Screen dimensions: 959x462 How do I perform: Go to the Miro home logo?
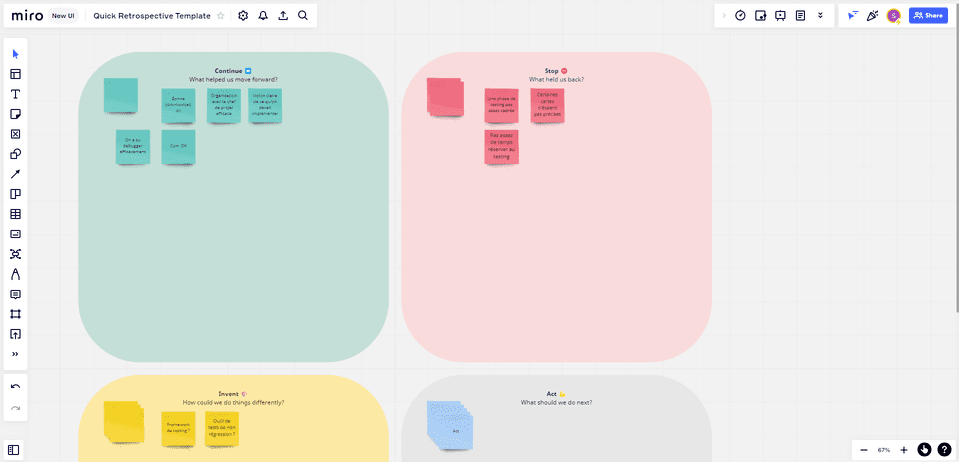tap(27, 16)
